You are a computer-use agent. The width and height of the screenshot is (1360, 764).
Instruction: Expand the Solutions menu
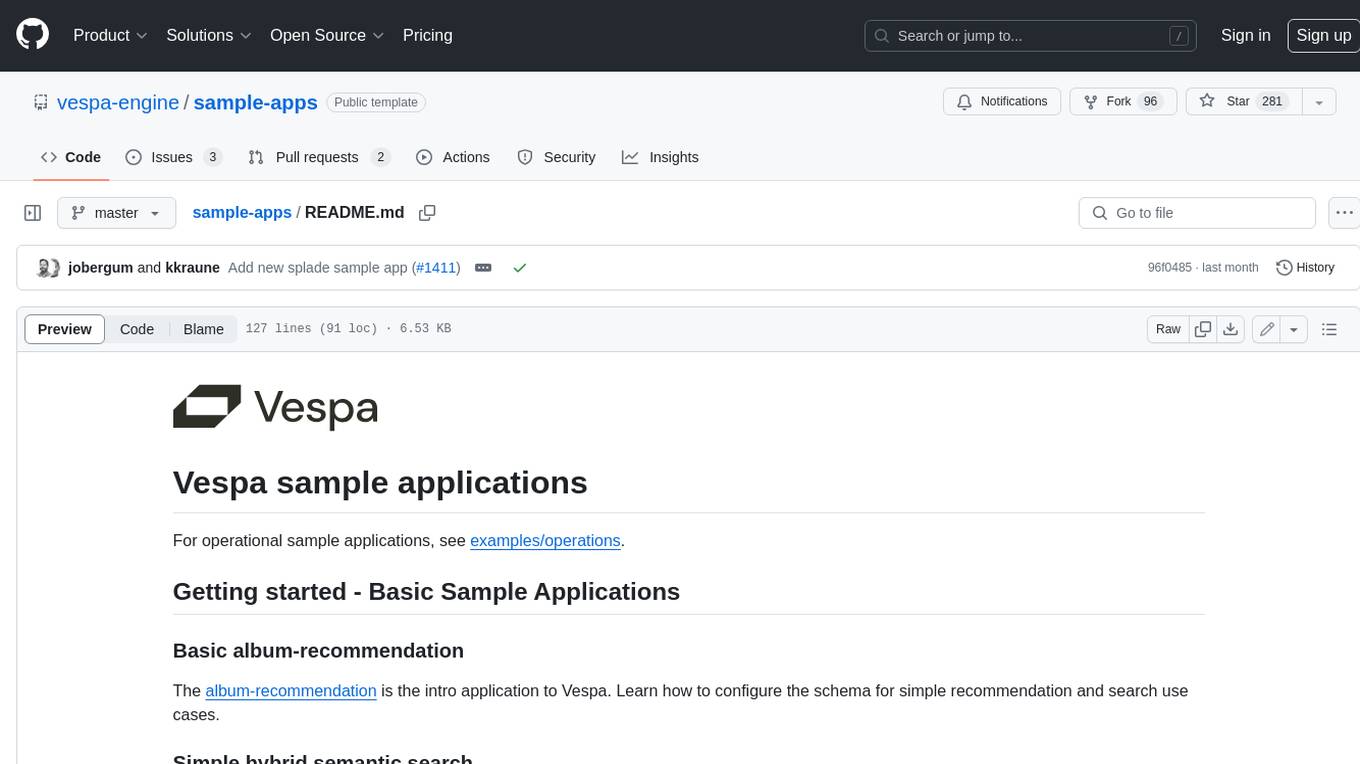(209, 35)
